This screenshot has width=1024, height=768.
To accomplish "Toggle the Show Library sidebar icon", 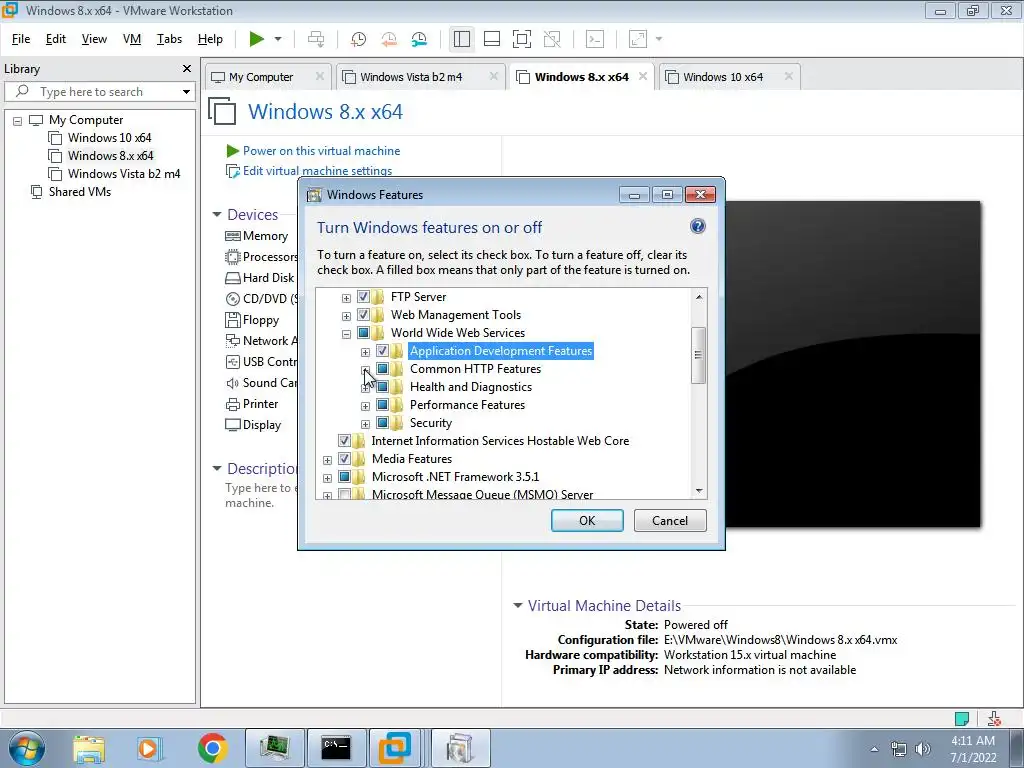I will 462,39.
